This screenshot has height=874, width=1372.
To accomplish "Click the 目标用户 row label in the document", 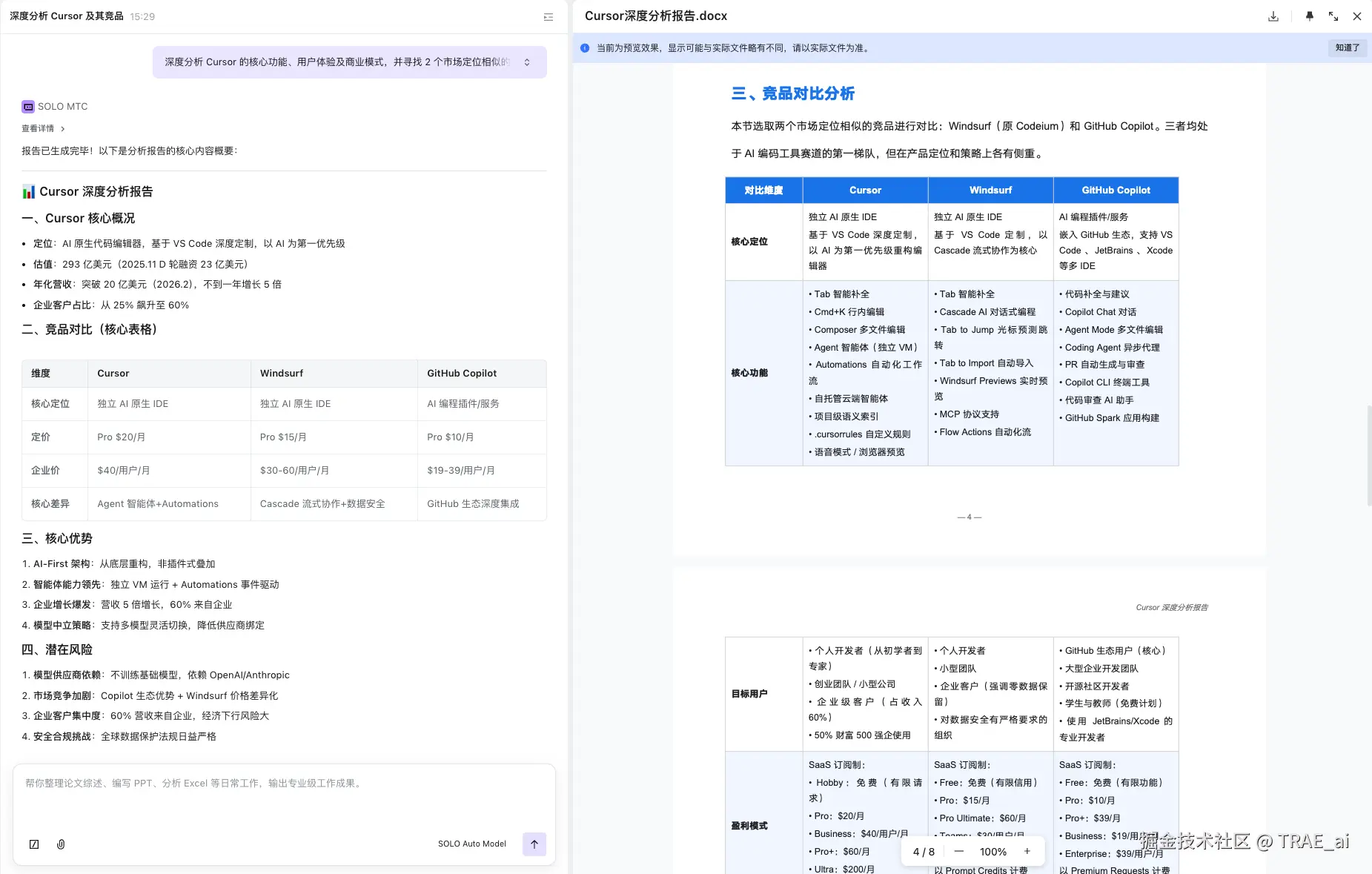I will [749, 694].
